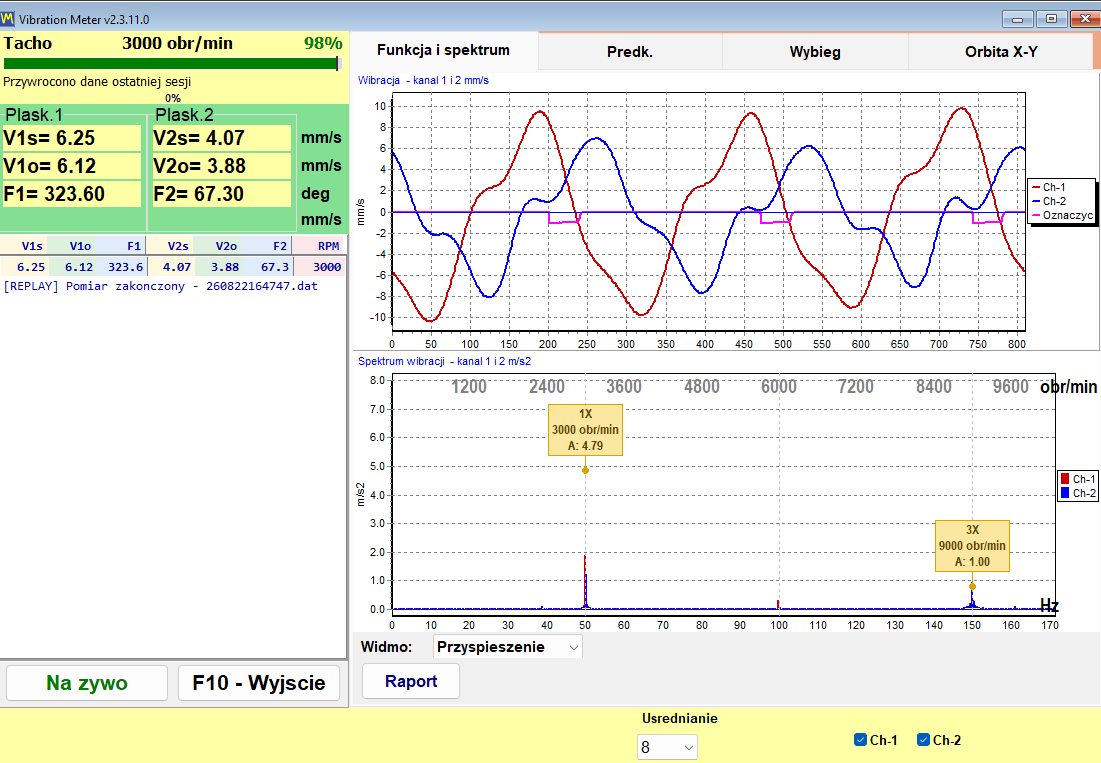Image resolution: width=1101 pixels, height=763 pixels.
Task: Click the red Ch-1 legend swatch in the spectrum chart
Action: click(x=1064, y=479)
